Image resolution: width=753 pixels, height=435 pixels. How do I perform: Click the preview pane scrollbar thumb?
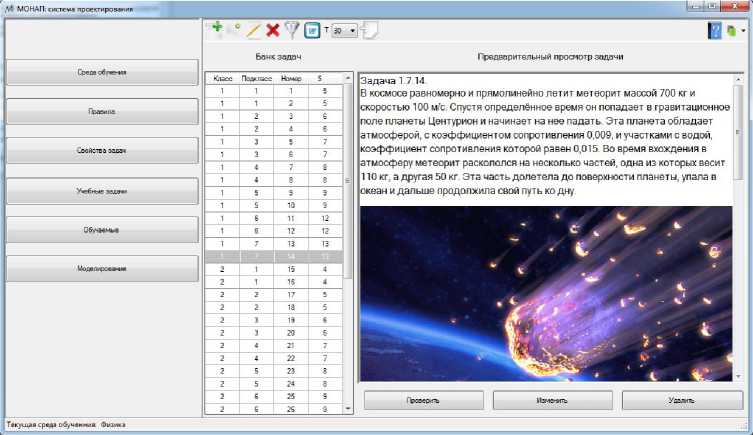pyautogui.click(x=739, y=132)
